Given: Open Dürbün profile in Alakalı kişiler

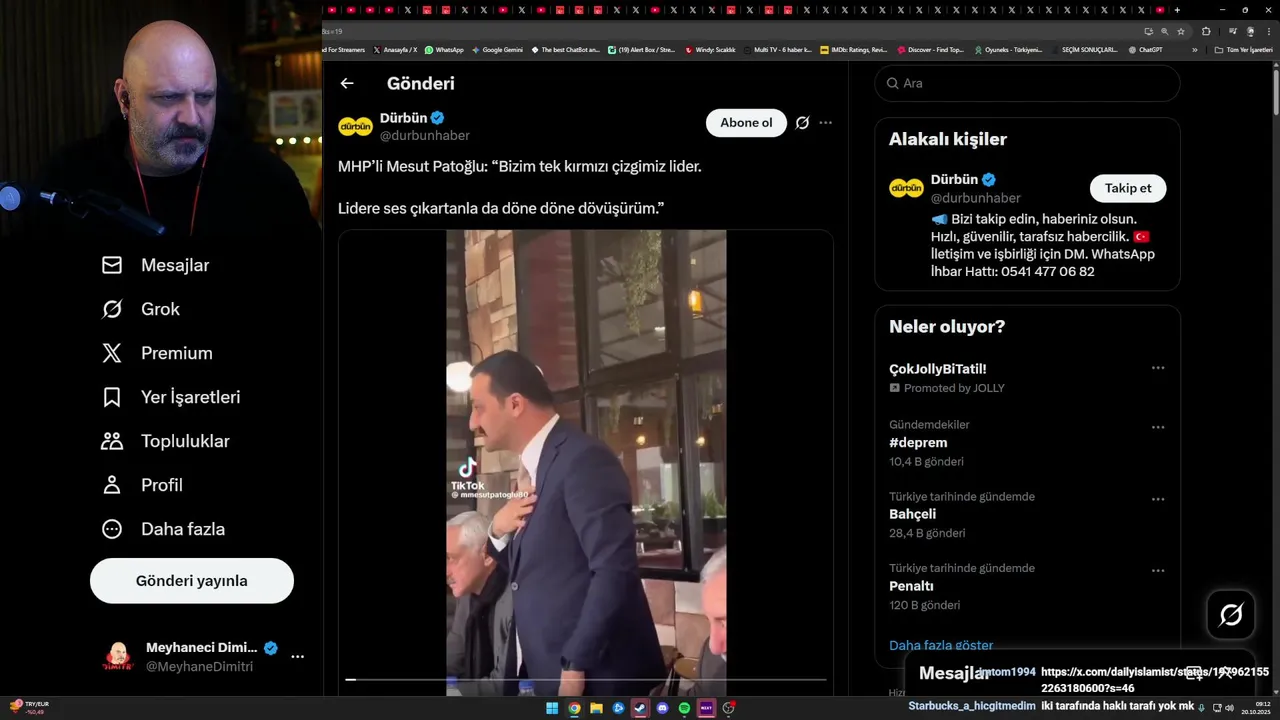Looking at the screenshot, I should [954, 180].
